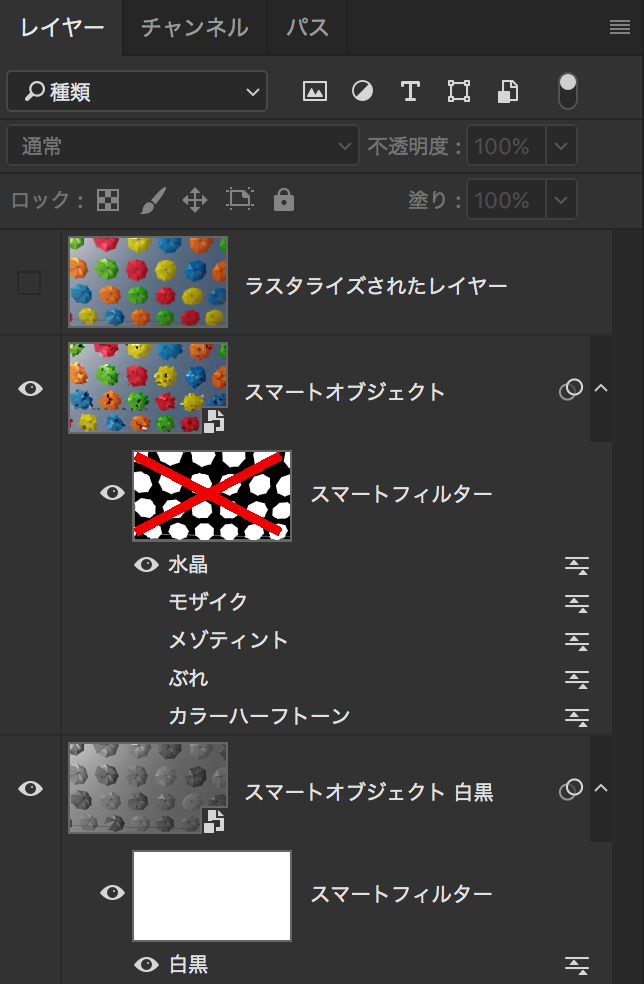Click the 水晶 filter entry
Viewport: 644px width, 984px height.
pos(188,565)
